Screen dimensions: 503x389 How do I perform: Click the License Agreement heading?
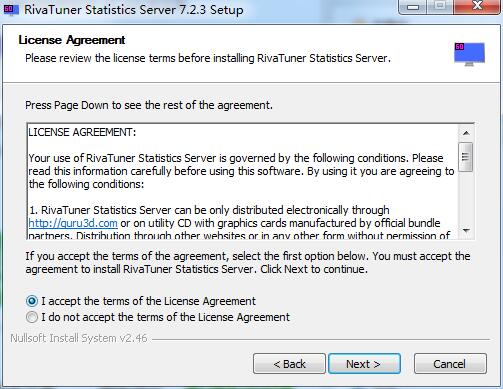pyautogui.click(x=72, y=40)
